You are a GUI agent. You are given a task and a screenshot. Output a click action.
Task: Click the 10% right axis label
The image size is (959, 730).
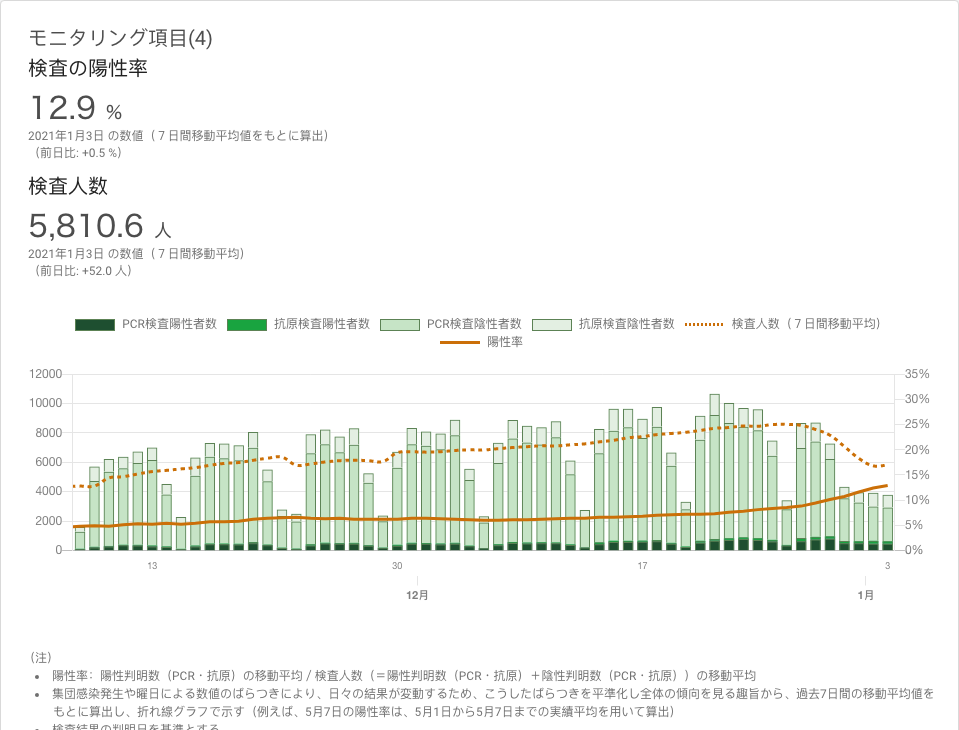pyautogui.click(x=917, y=500)
